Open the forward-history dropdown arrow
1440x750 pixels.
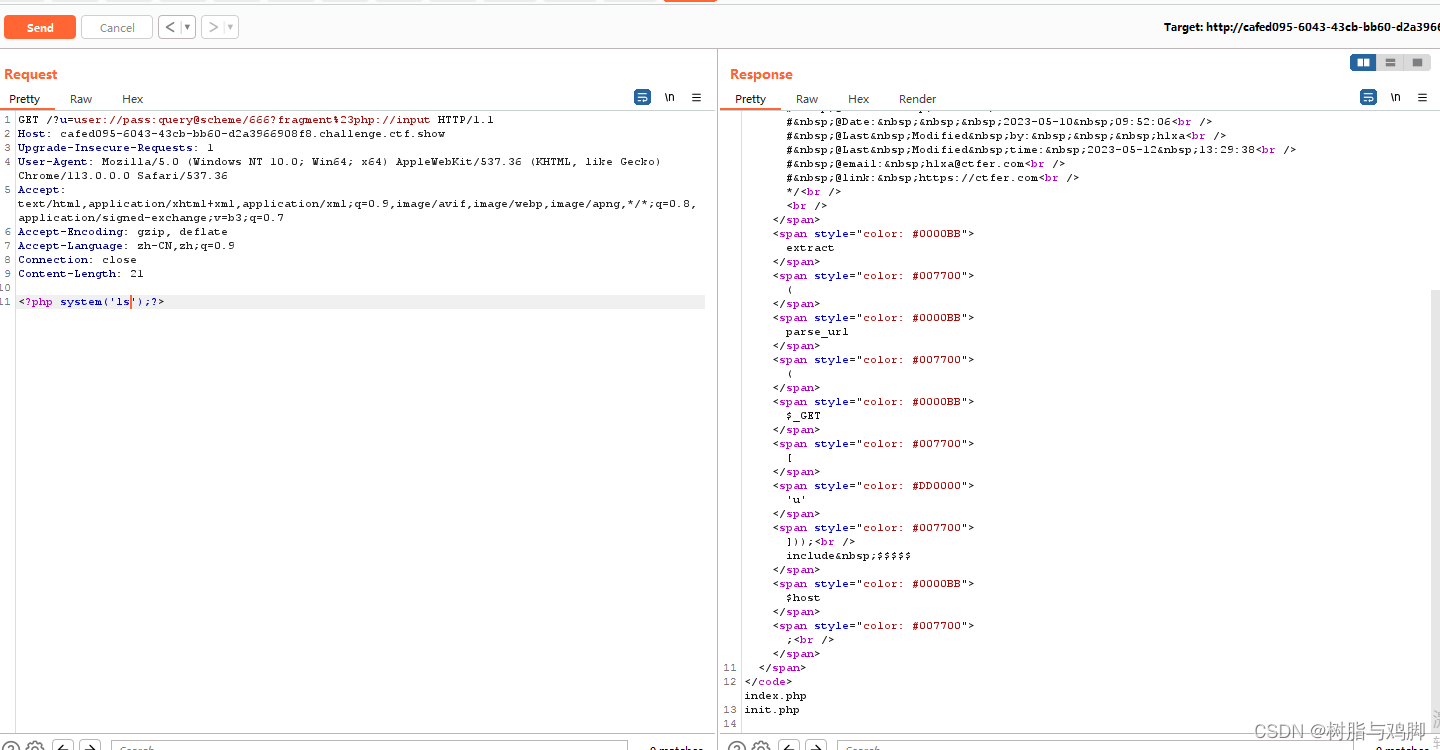pyautogui.click(x=231, y=28)
